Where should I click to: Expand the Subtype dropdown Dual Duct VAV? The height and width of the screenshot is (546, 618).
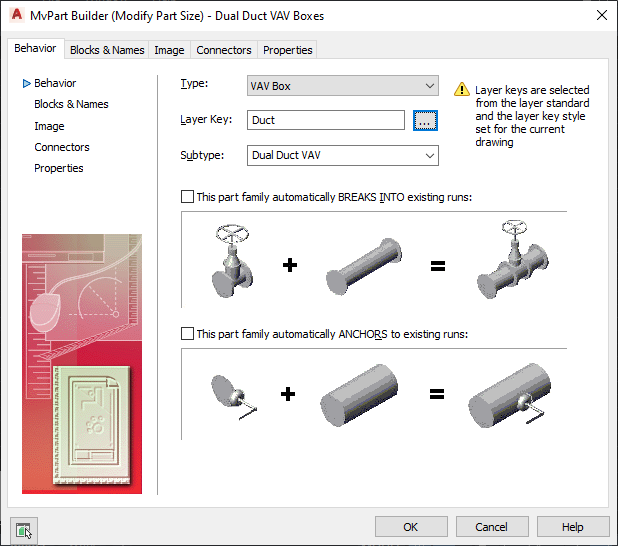pyautogui.click(x=343, y=155)
